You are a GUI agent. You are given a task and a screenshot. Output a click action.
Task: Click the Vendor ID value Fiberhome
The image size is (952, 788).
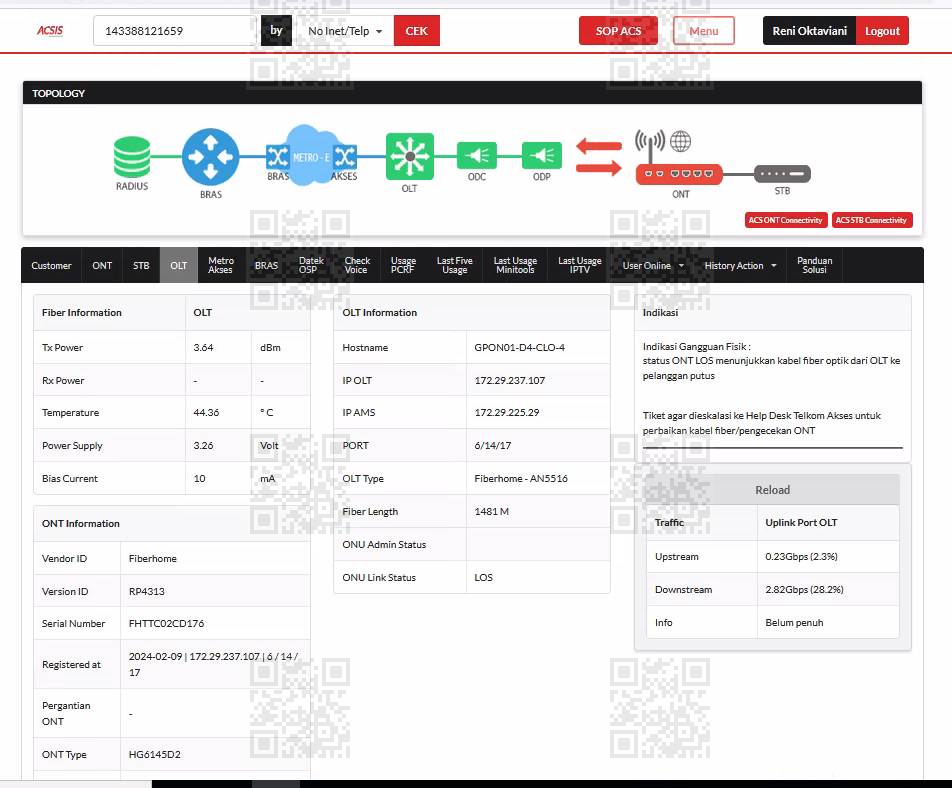152,559
